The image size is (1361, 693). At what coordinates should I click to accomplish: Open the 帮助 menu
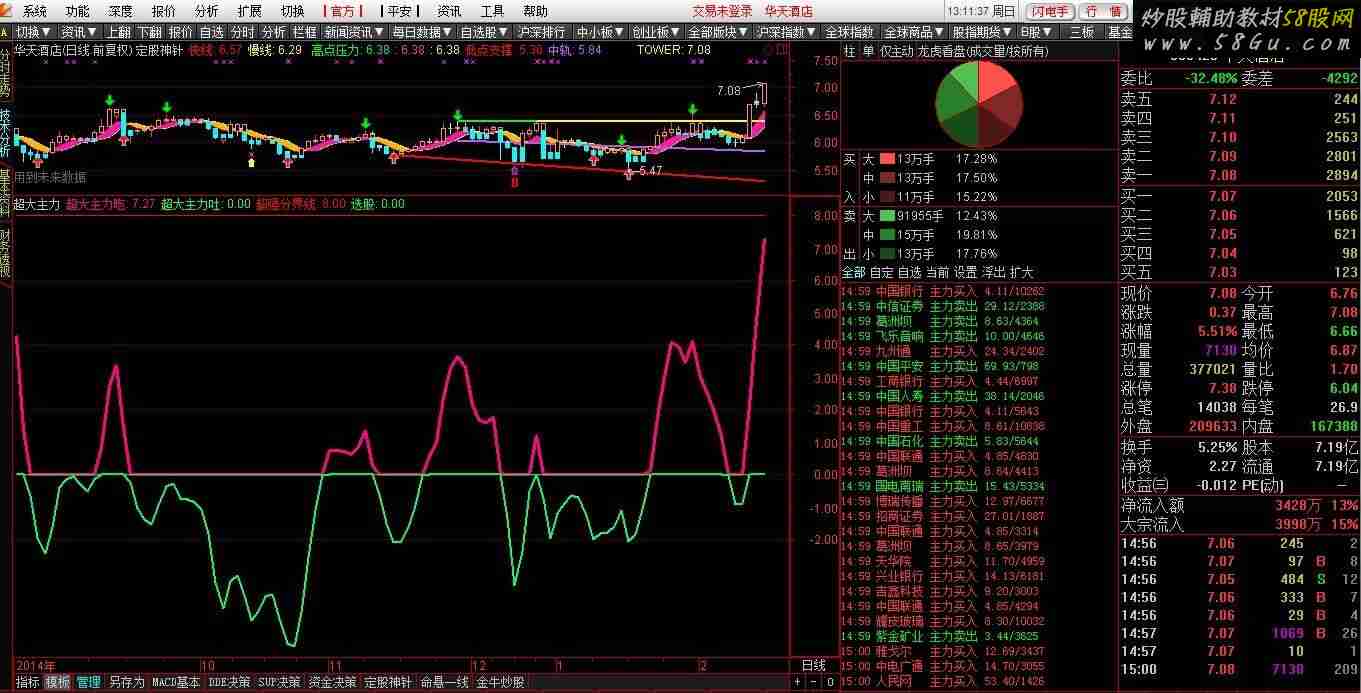(536, 11)
